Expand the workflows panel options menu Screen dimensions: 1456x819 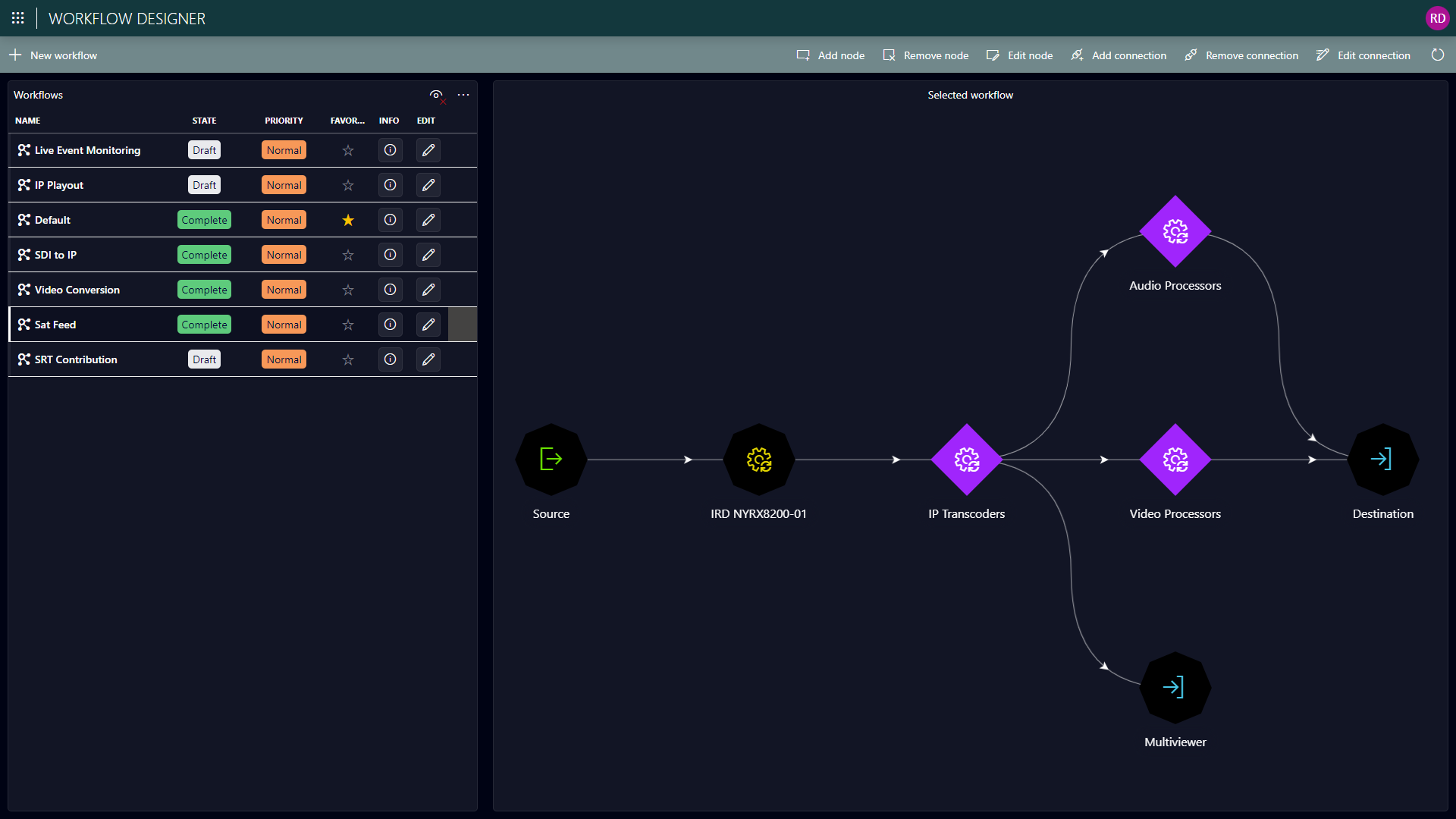point(463,95)
